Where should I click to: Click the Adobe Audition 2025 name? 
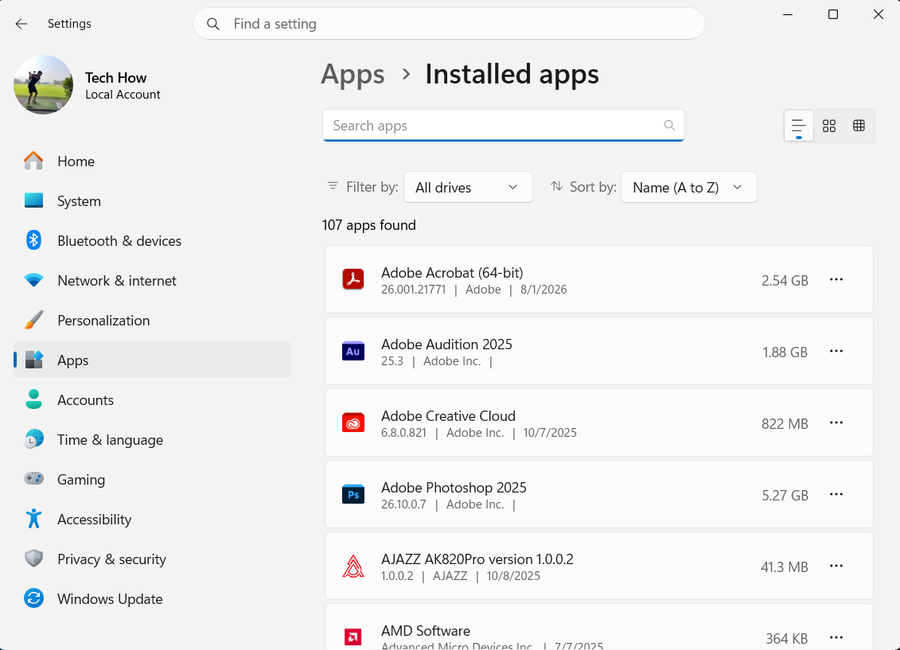coord(447,344)
